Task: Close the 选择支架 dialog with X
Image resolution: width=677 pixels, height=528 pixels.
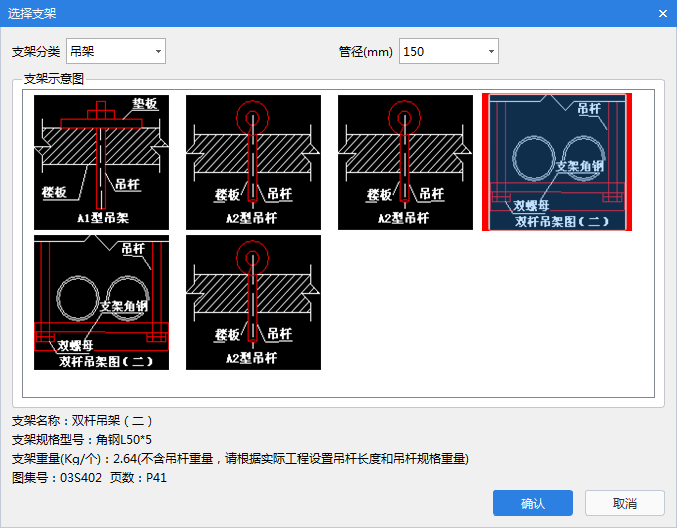Action: [x=663, y=14]
